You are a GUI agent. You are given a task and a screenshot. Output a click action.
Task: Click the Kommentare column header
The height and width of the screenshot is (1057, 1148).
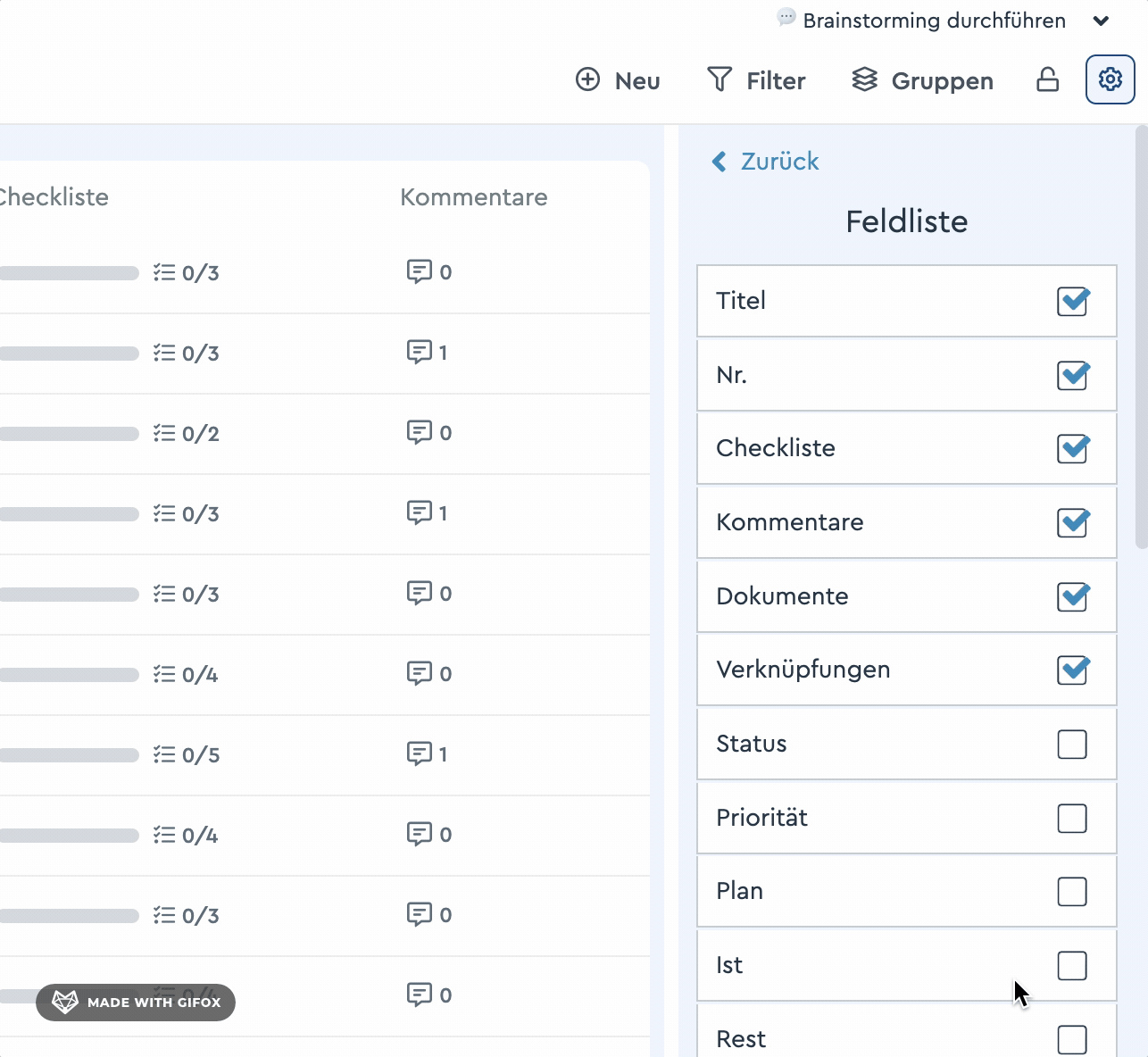tap(474, 197)
